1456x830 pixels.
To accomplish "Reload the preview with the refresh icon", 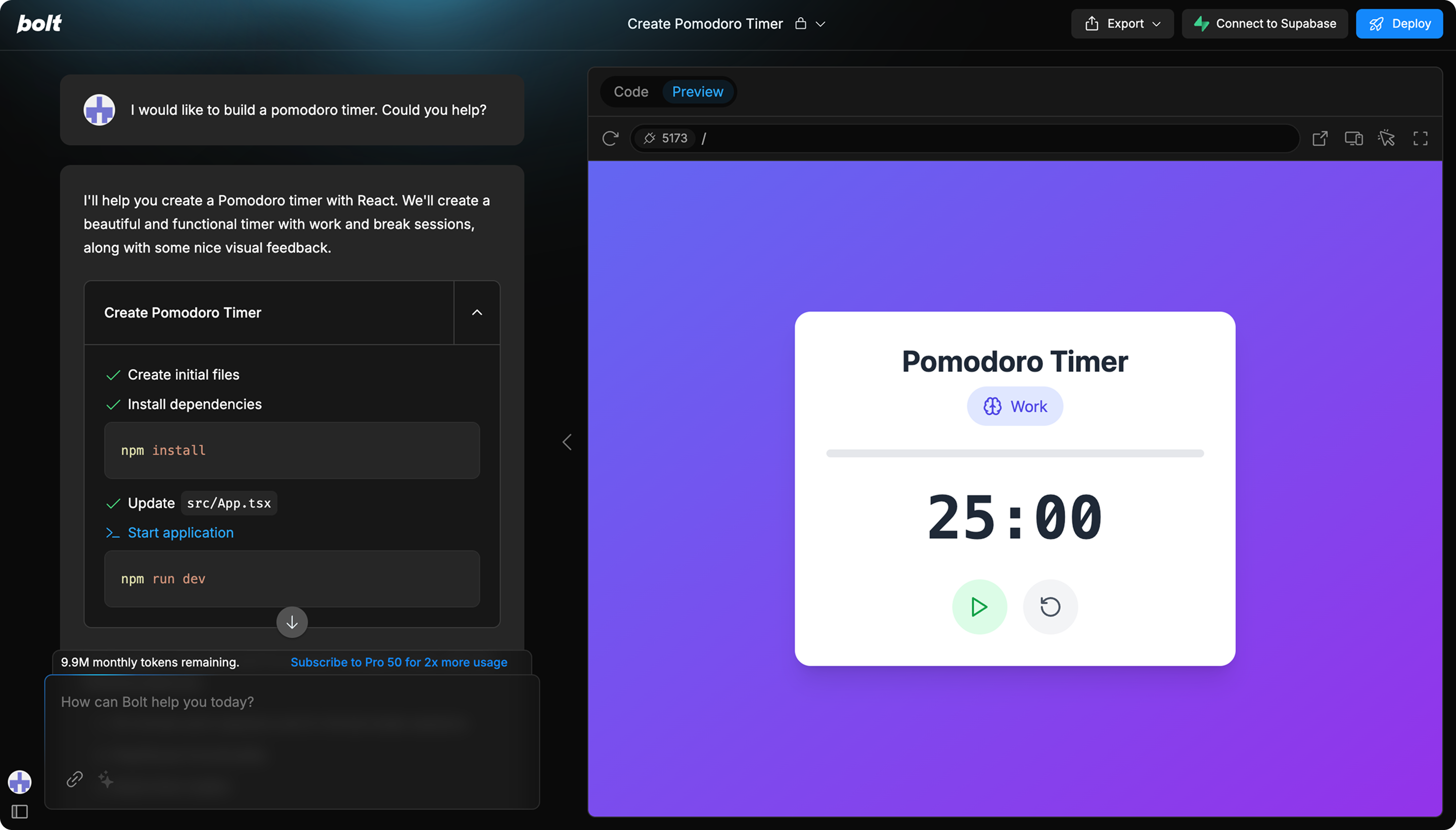I will coord(610,139).
